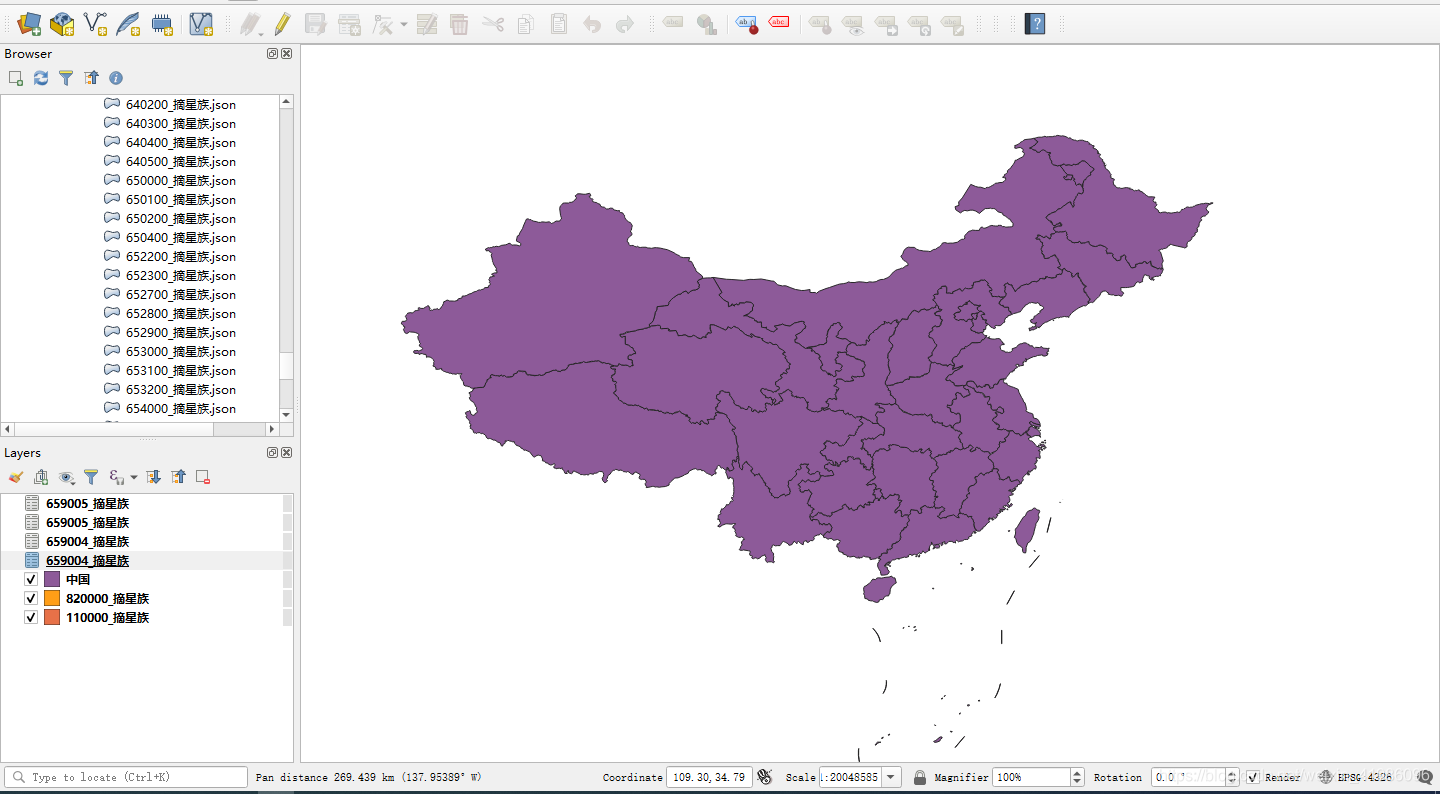Click the purple color swatch of 中国 layer

(x=53, y=578)
